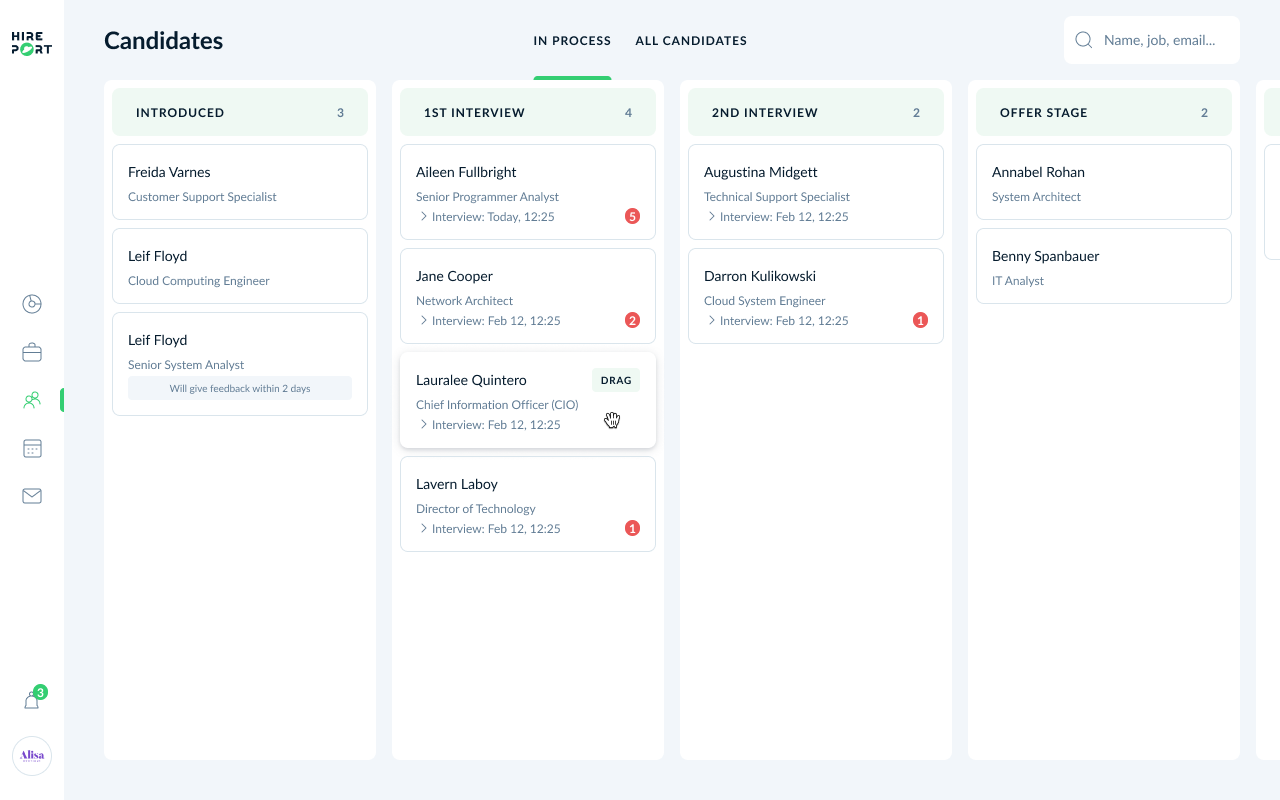Expand Lavern Laboy's interview details chevron

click(x=422, y=528)
